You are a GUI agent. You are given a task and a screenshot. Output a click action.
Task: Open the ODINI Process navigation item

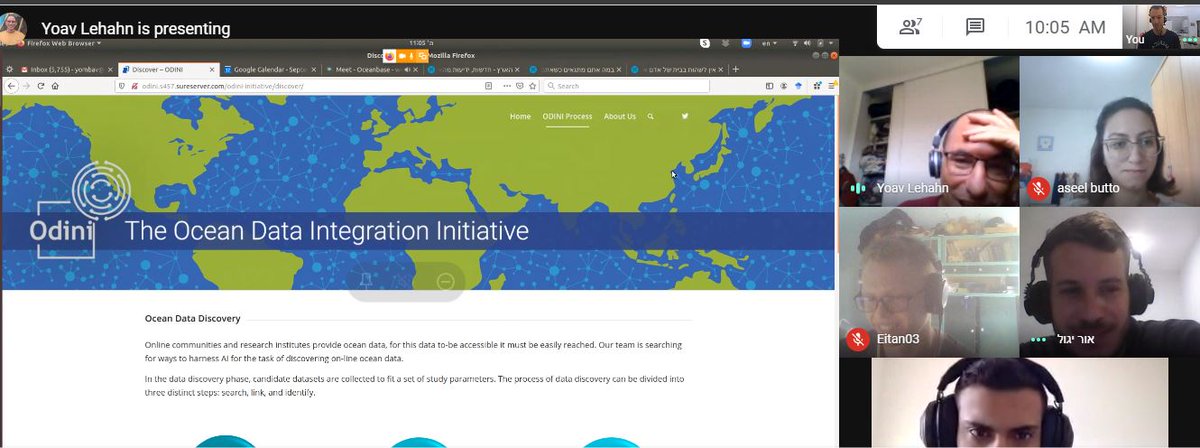[567, 116]
